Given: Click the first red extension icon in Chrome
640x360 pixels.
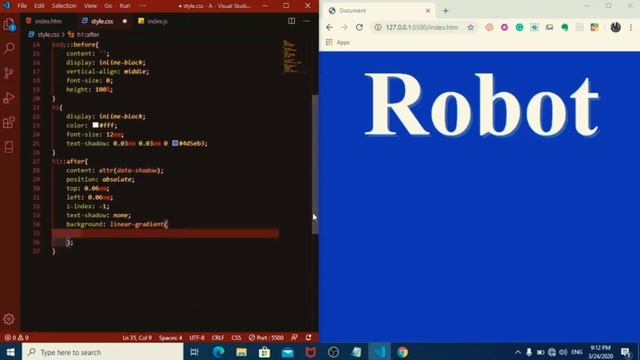Looking at the screenshot, I should point(489,27).
